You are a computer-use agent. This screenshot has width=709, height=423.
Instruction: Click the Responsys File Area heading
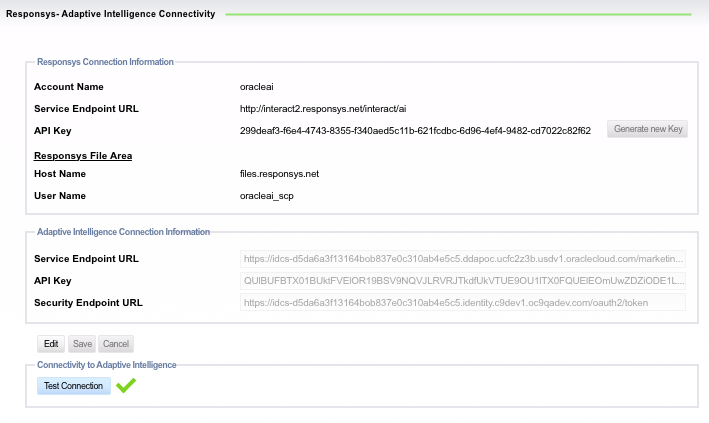point(83,156)
